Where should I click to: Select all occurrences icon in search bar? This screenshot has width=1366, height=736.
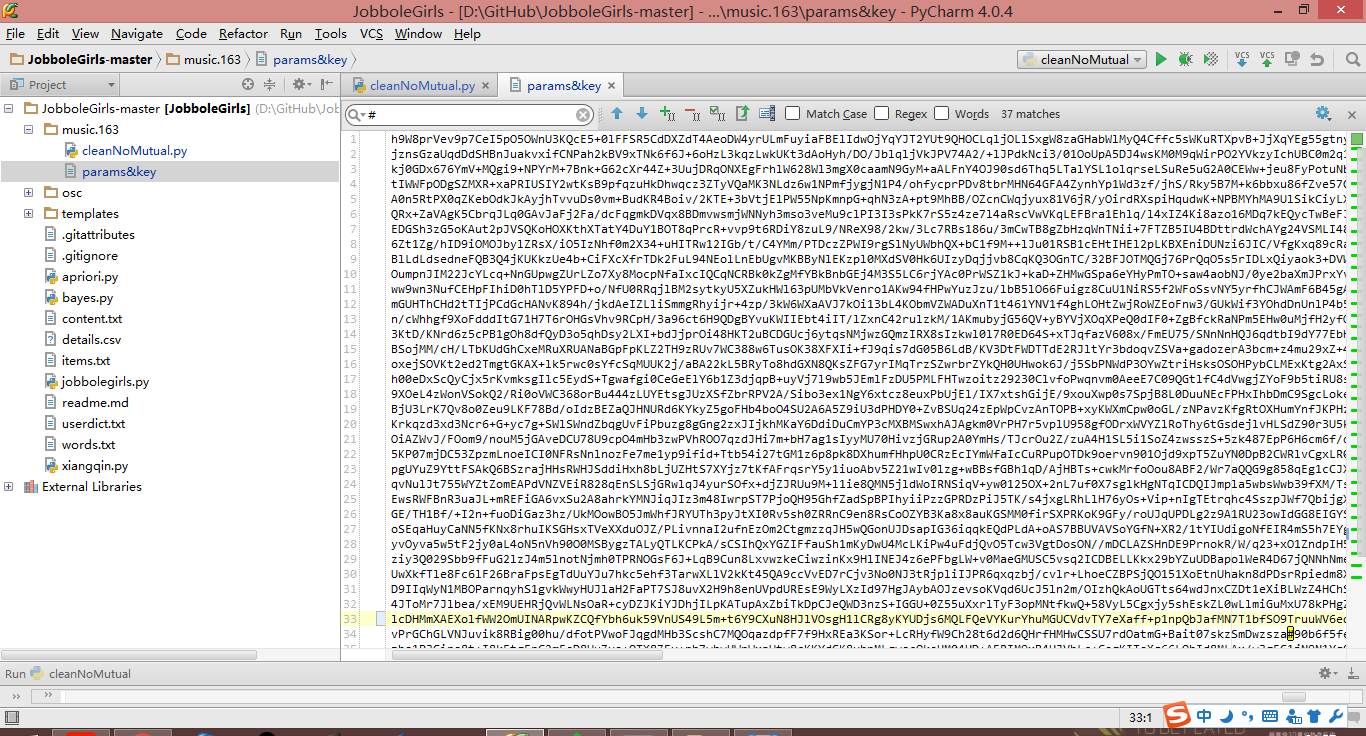(717, 114)
